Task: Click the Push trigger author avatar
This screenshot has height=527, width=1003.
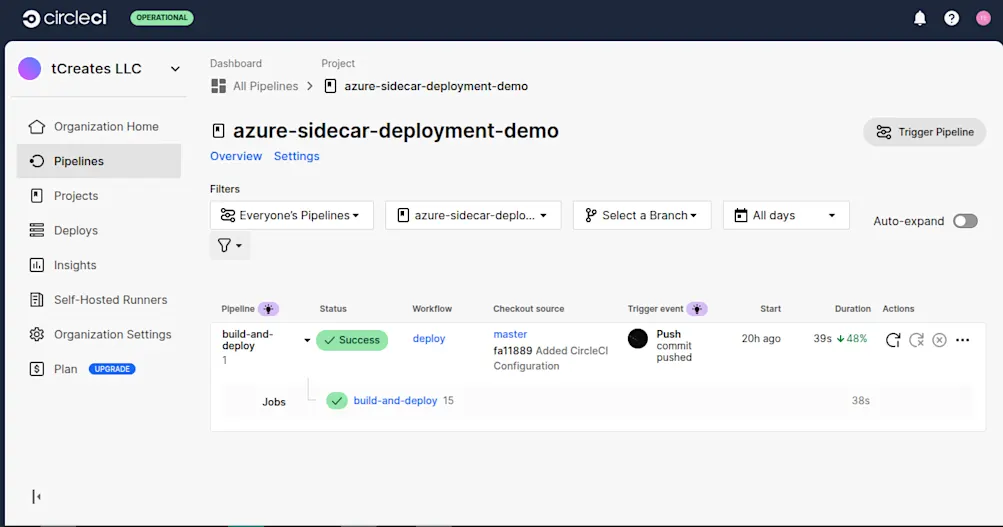Action: click(x=638, y=338)
